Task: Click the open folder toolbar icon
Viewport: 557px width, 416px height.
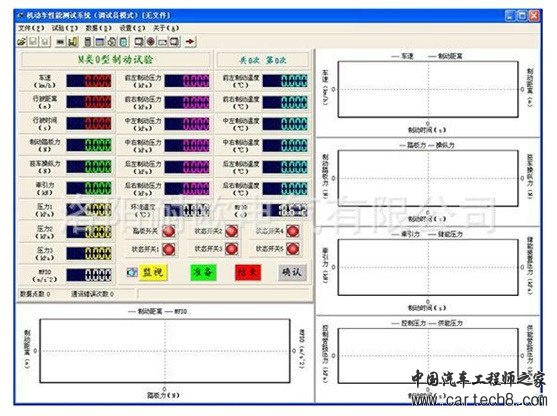Action: 22,42
